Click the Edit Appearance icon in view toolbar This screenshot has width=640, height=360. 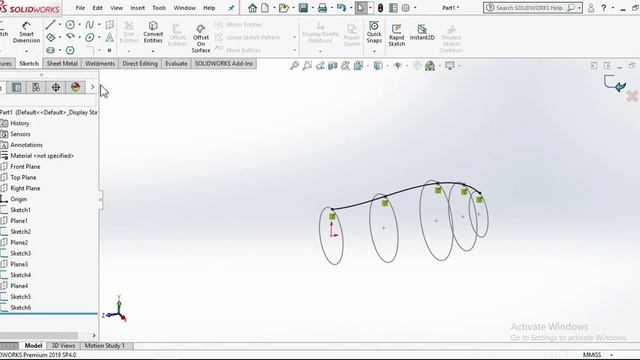(x=417, y=65)
